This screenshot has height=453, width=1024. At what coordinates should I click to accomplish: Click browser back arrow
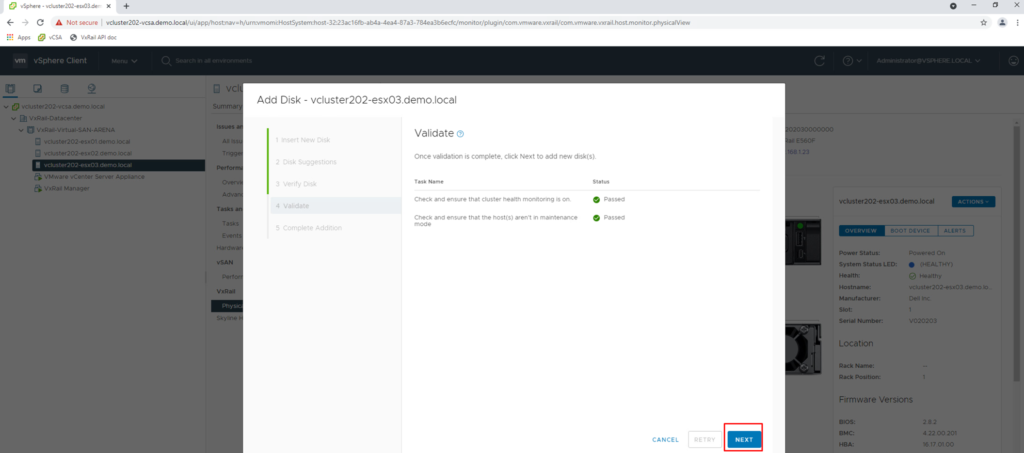coord(10,22)
